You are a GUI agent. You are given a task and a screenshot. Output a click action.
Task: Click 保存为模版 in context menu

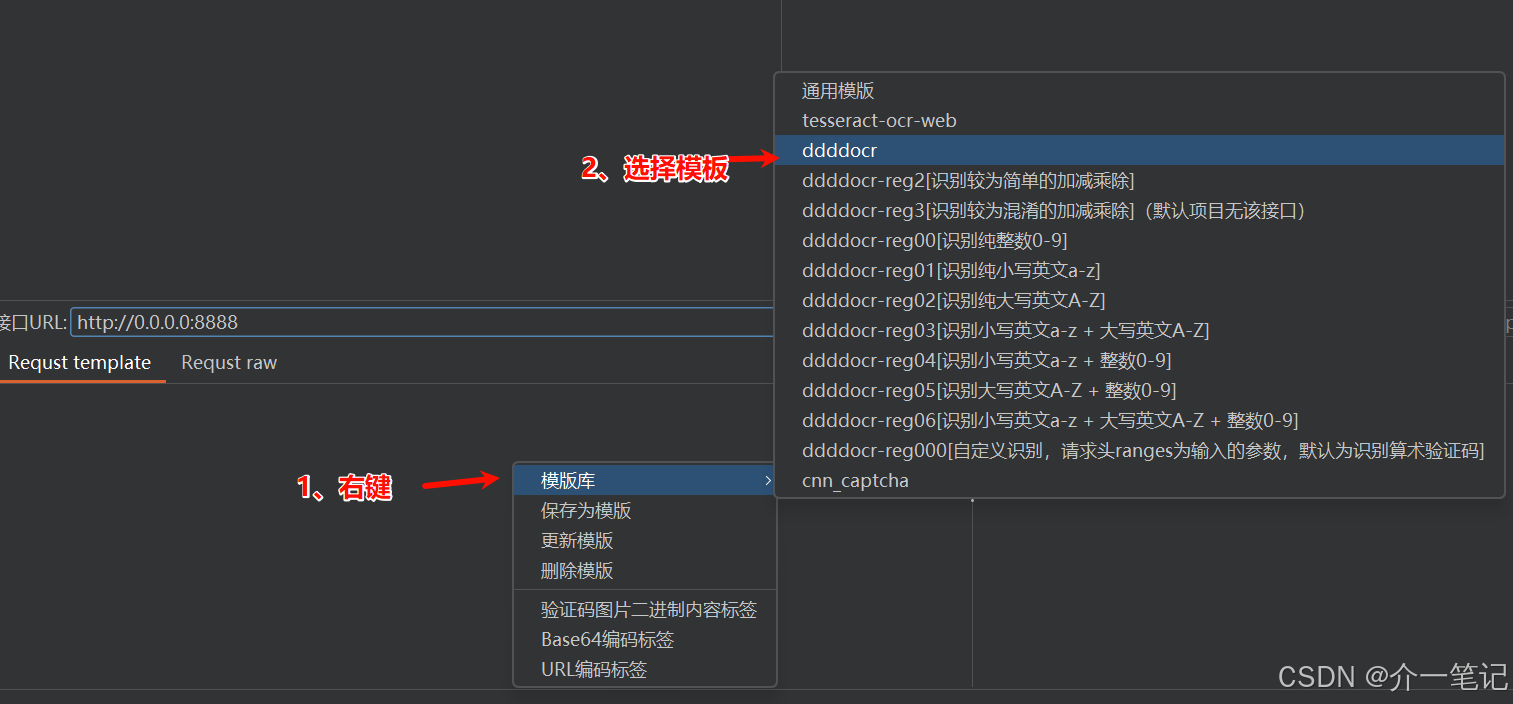(645, 511)
